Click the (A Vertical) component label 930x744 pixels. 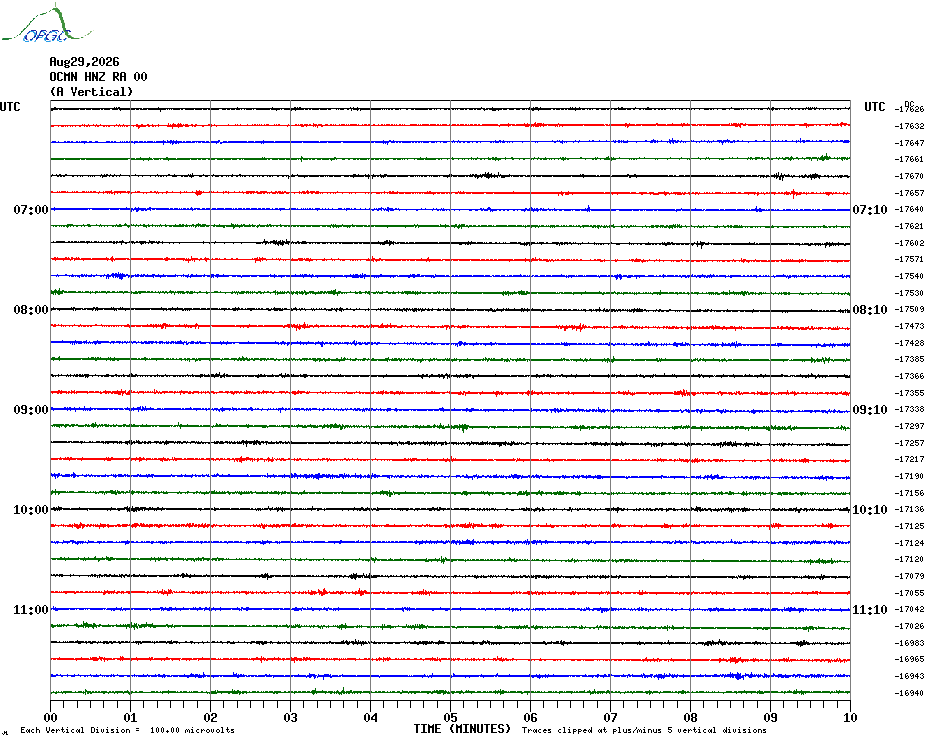91,91
